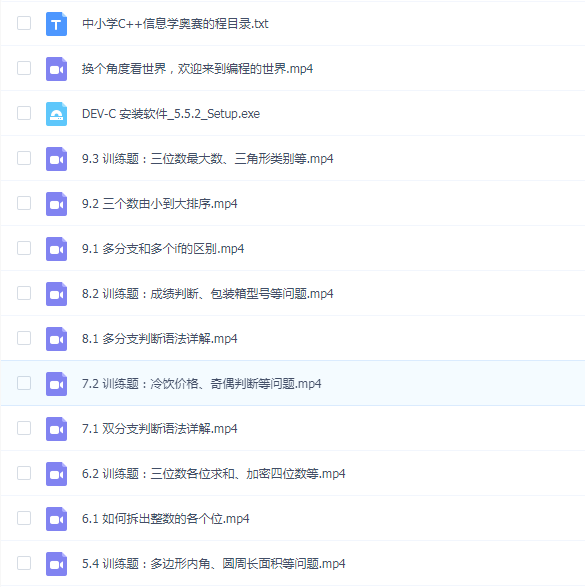Open 9.3 训练题：三位数最大数、三角形类别等.mp4
This screenshot has width=585, height=587.
click(x=207, y=159)
